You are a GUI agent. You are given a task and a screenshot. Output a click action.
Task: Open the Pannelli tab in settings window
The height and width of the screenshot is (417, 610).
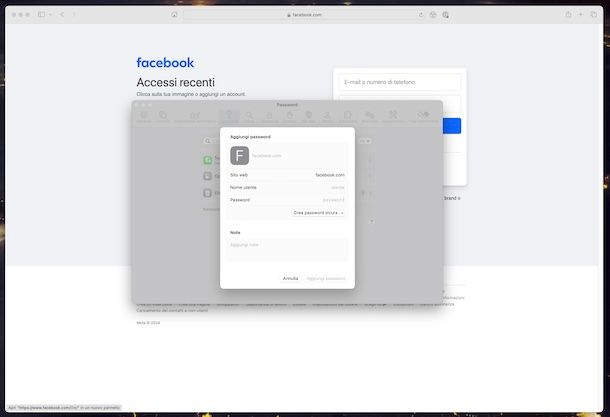coord(163,117)
